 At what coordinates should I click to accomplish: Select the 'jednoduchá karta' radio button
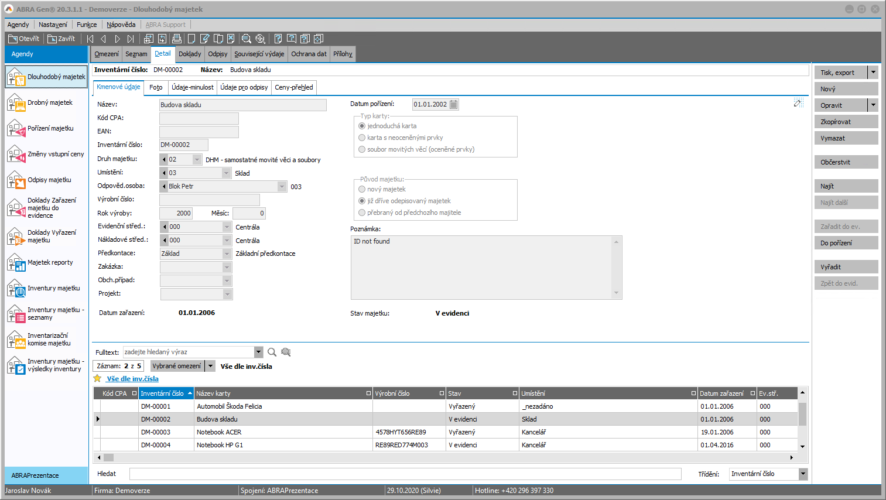pyautogui.click(x=361, y=126)
